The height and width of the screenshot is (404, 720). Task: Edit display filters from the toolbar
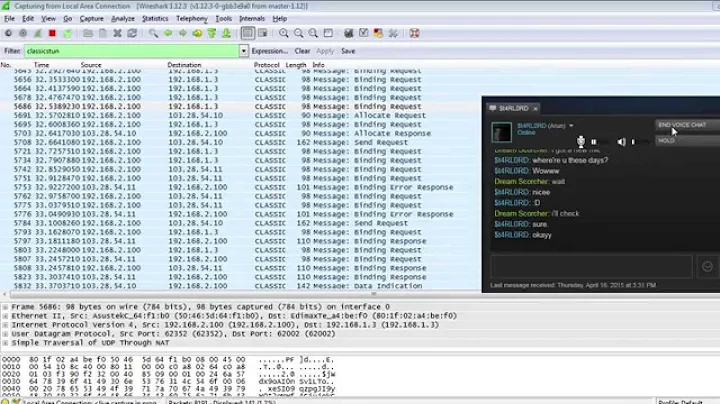point(363,33)
